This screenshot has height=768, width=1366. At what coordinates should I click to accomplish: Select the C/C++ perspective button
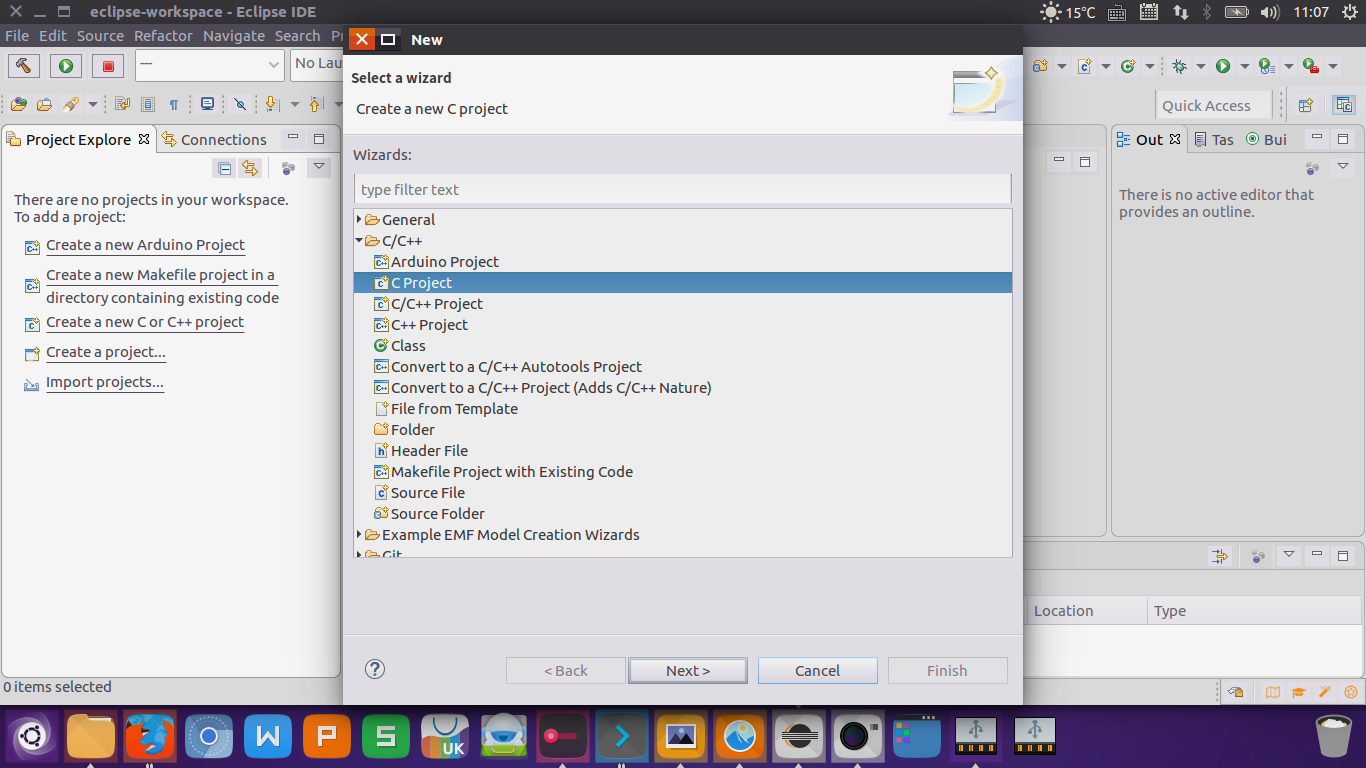1344,105
